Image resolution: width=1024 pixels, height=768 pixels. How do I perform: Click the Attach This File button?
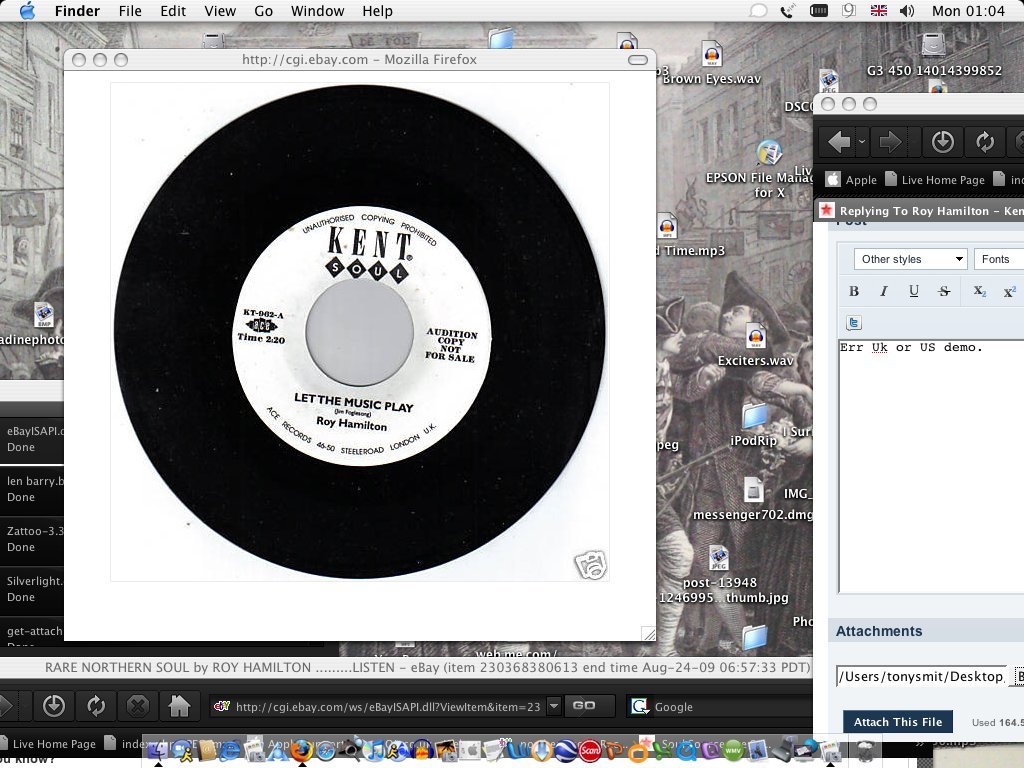click(x=898, y=722)
